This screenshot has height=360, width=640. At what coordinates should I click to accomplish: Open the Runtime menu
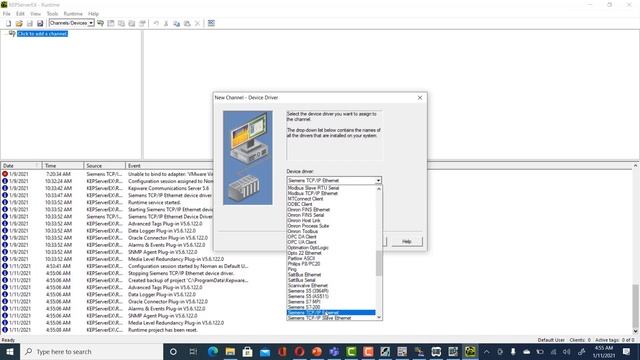click(x=73, y=13)
